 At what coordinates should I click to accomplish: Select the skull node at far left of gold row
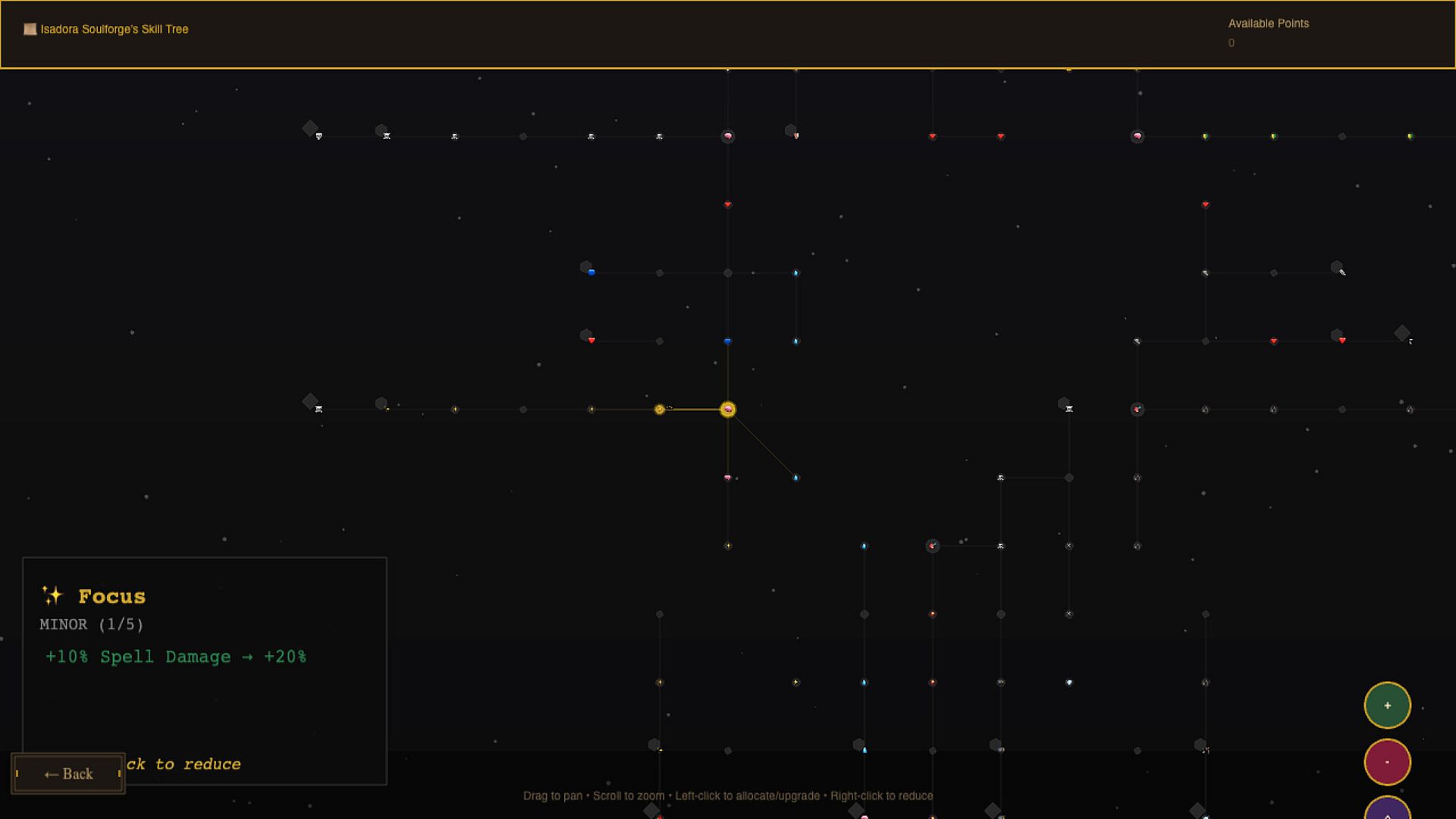tap(318, 409)
